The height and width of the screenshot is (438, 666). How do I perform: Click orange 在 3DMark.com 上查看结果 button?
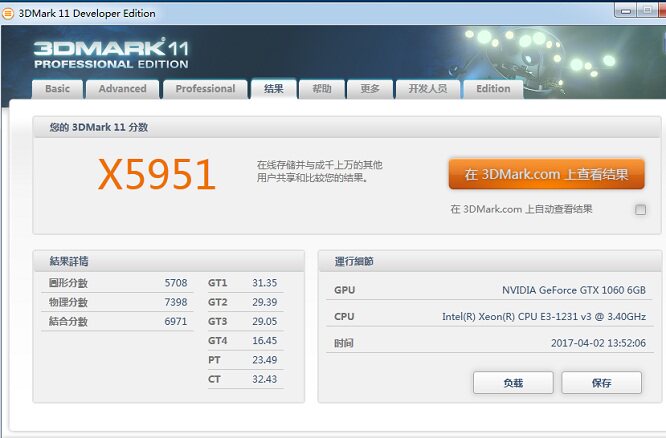click(x=546, y=174)
